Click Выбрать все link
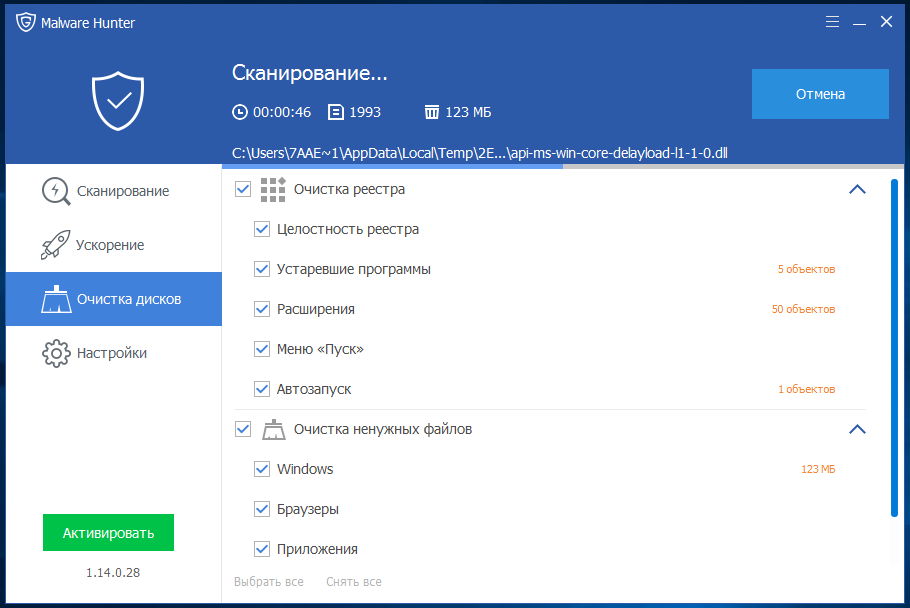This screenshot has width=910, height=608. 269,582
